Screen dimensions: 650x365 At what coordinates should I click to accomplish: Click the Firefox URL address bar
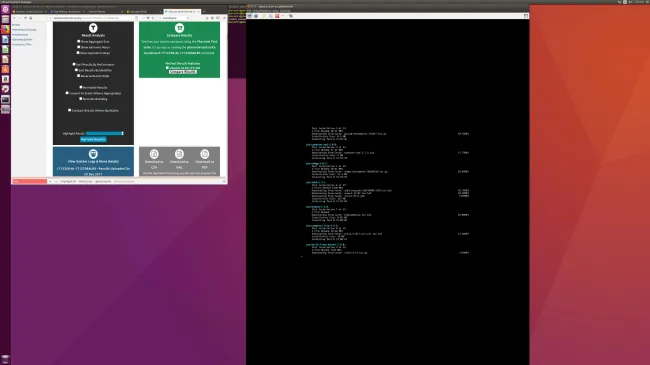pyautogui.click(x=92, y=18)
